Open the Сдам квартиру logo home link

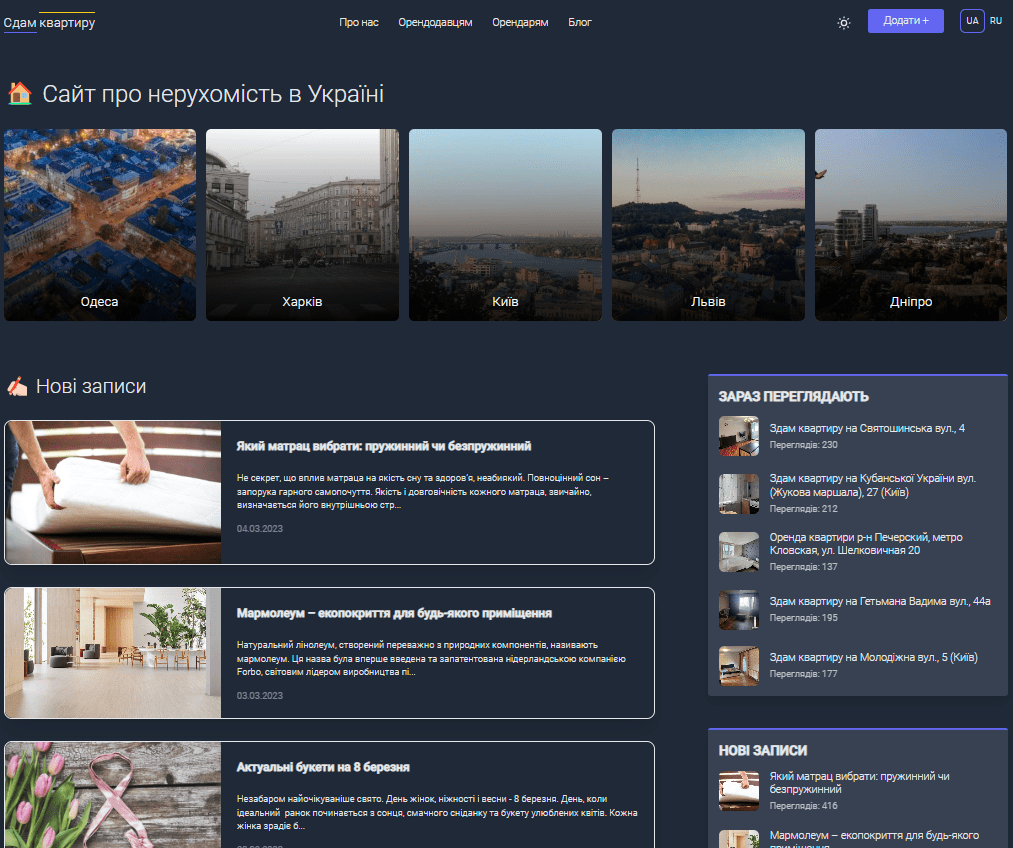(x=49, y=23)
